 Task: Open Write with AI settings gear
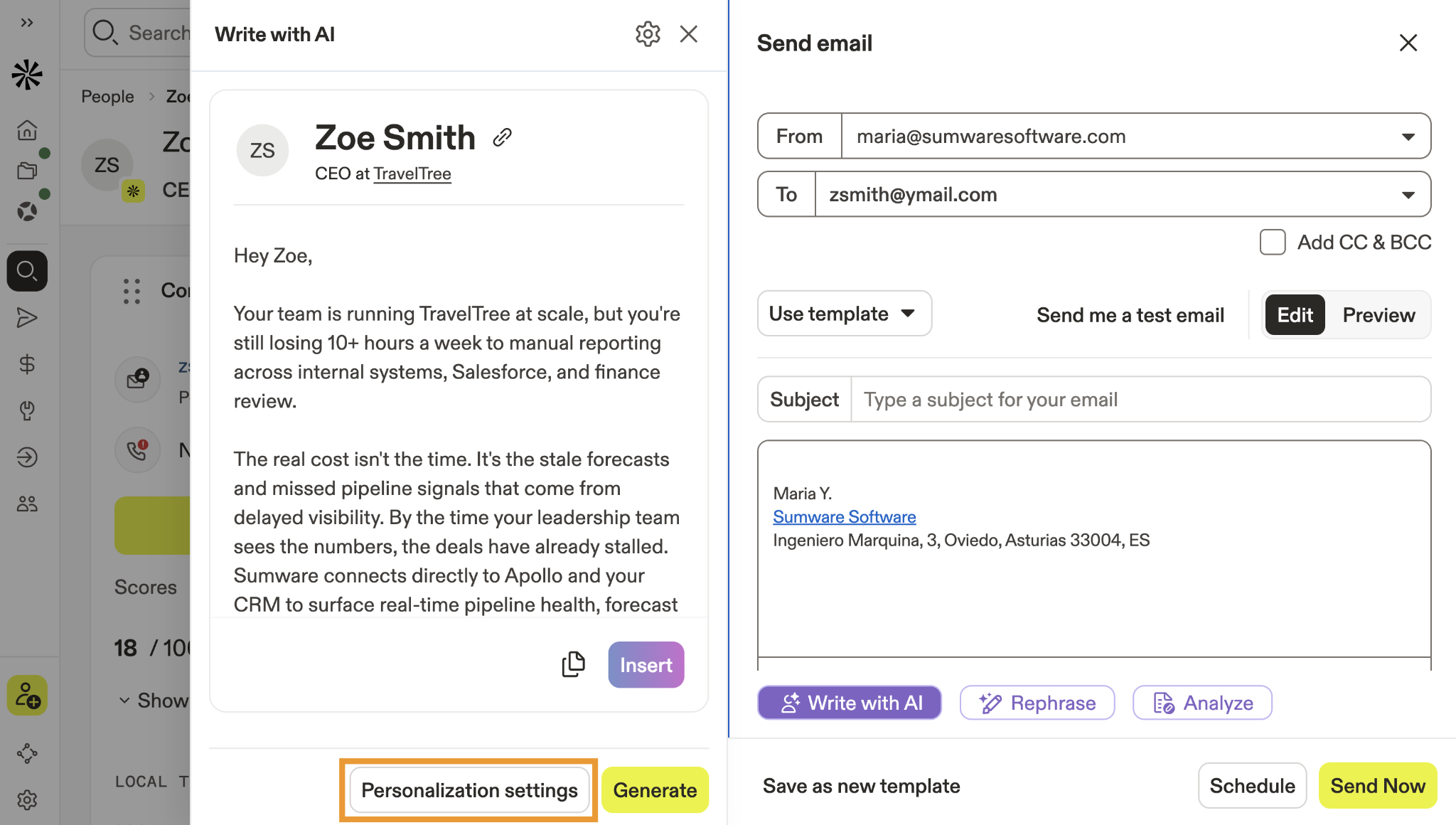point(647,33)
